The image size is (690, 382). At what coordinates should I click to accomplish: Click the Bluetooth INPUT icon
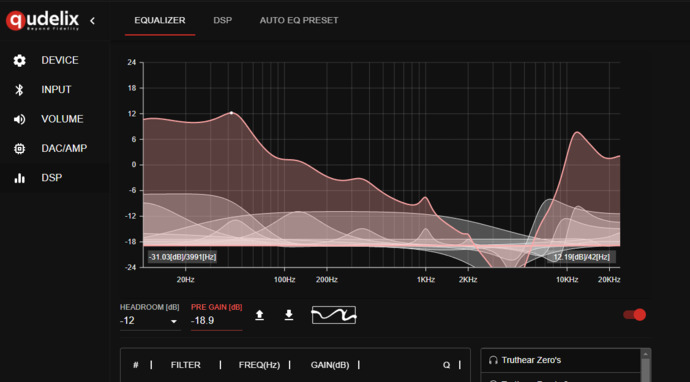(19, 90)
